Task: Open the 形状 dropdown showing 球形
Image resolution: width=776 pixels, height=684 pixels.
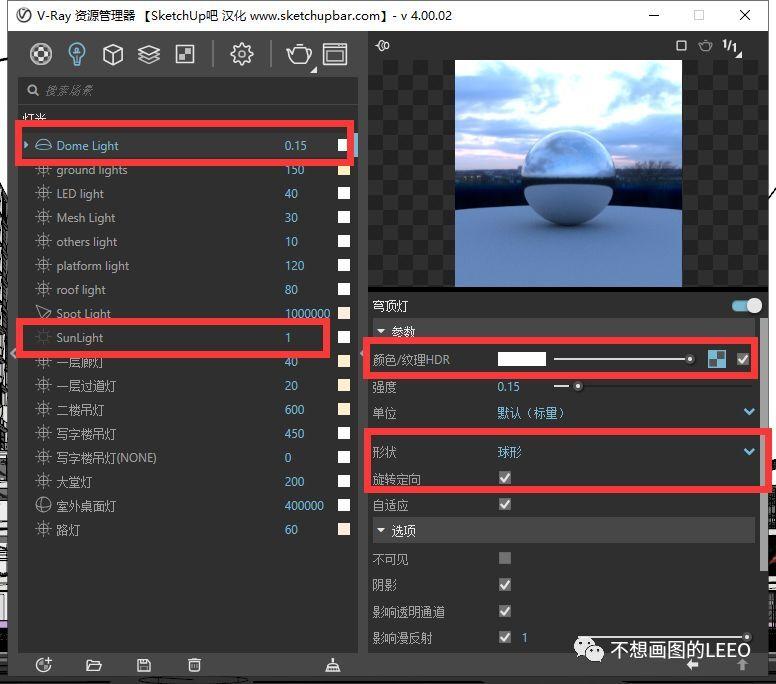Action: point(627,451)
